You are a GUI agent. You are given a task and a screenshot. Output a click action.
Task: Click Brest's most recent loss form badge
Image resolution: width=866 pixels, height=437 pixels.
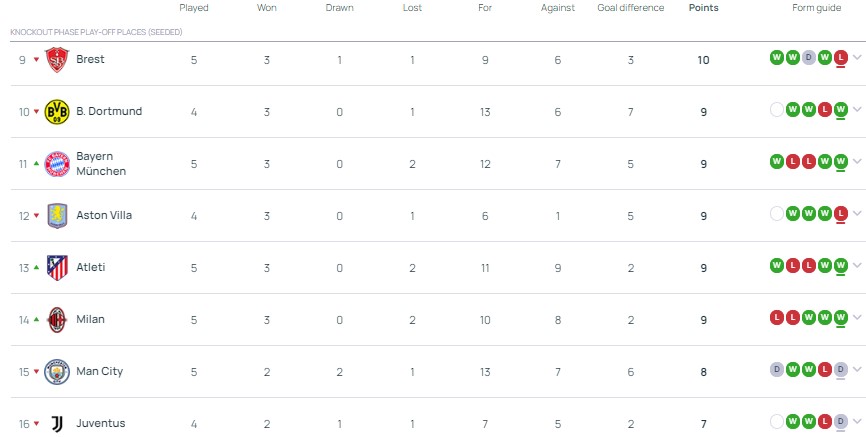(841, 57)
